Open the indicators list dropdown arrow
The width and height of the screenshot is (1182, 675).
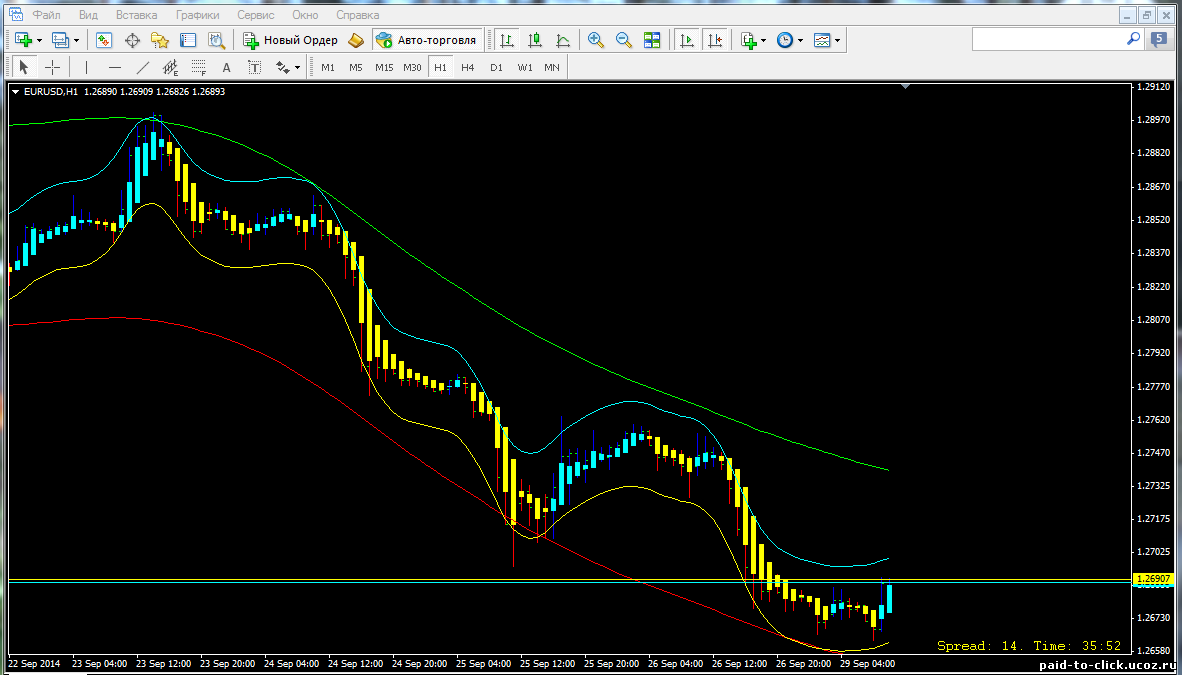(x=764, y=40)
